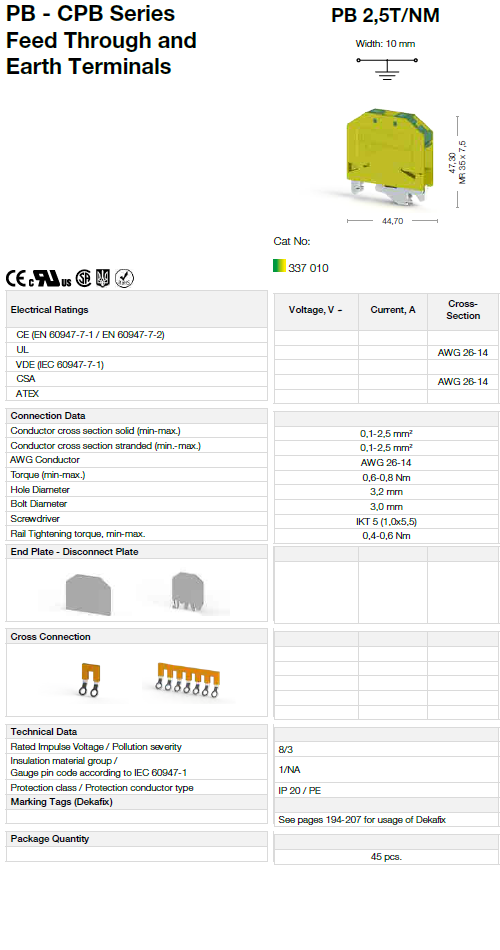The height and width of the screenshot is (950, 500).
Task: Click the green-yellow swatch beside 337 010
Action: click(279, 266)
